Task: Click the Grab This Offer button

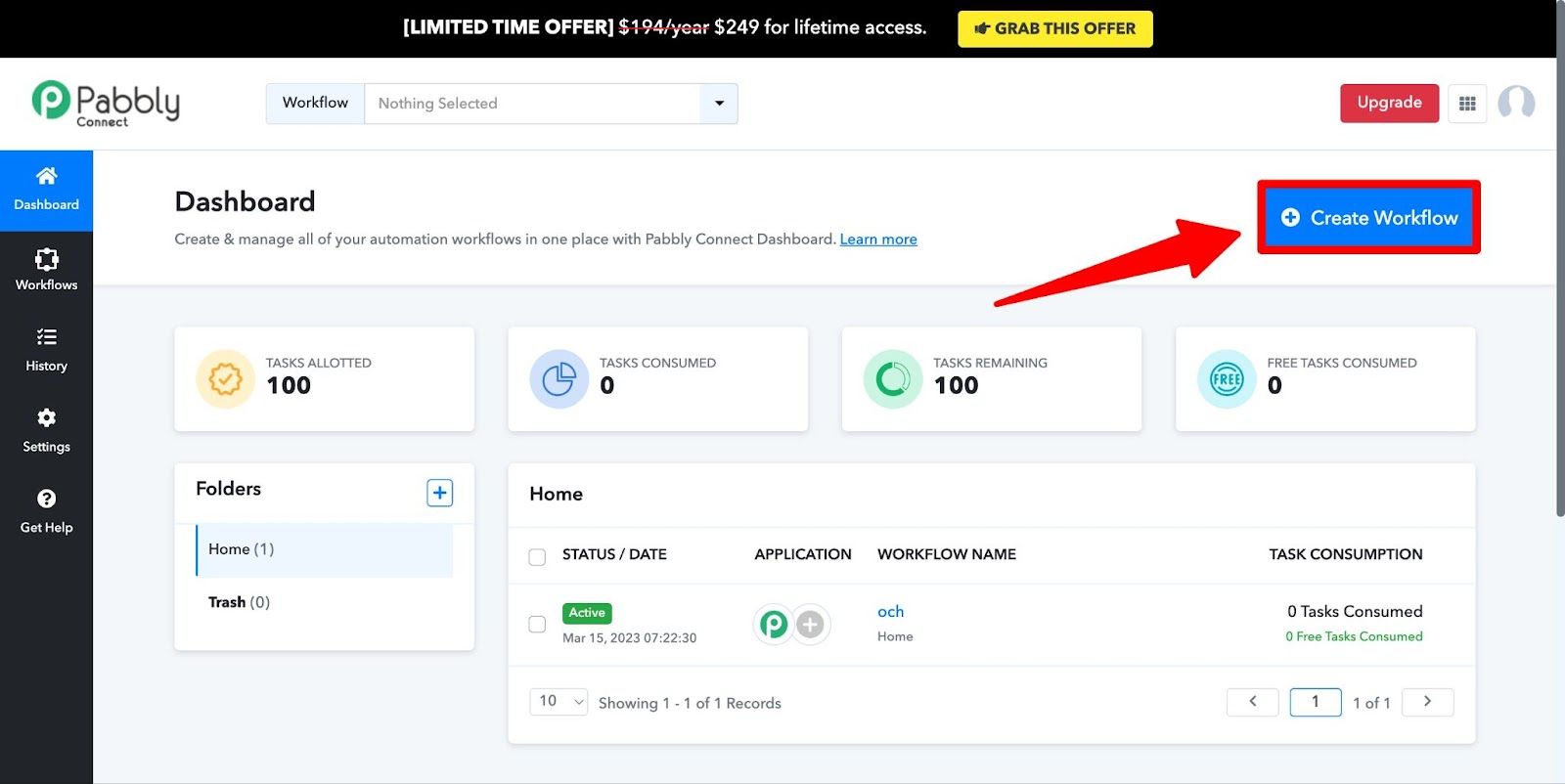Action: 1055,28
